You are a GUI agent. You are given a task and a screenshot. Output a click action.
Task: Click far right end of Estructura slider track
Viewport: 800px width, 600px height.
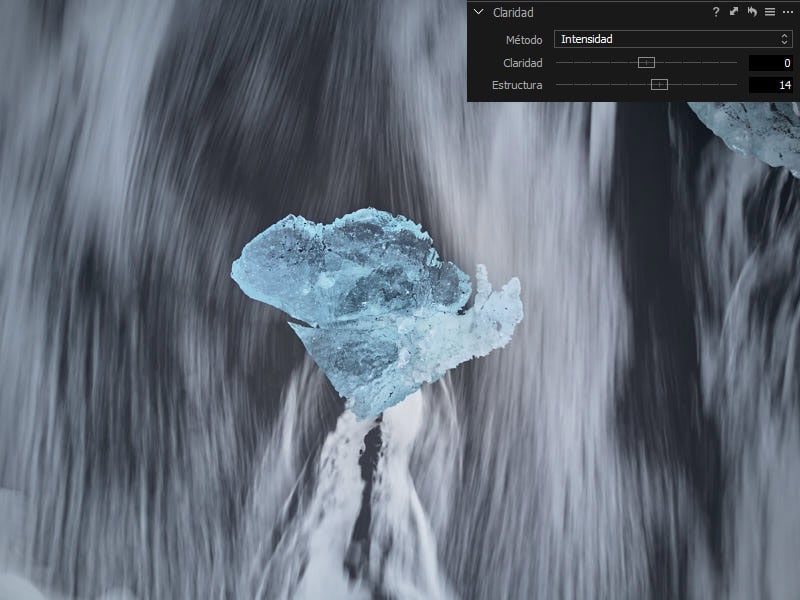[x=736, y=85]
